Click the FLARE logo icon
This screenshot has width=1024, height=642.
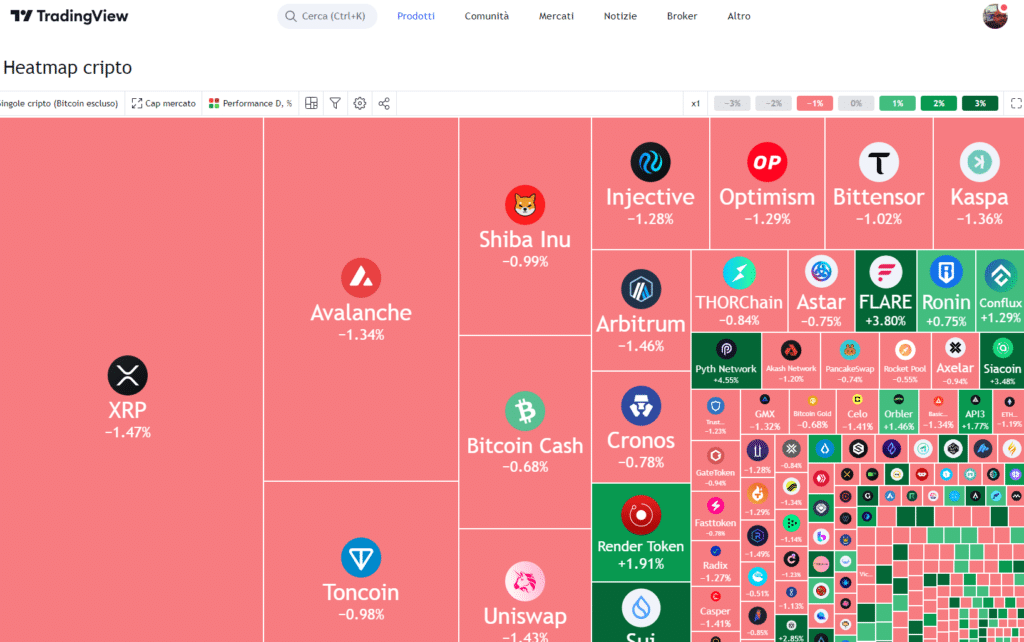pos(886,272)
